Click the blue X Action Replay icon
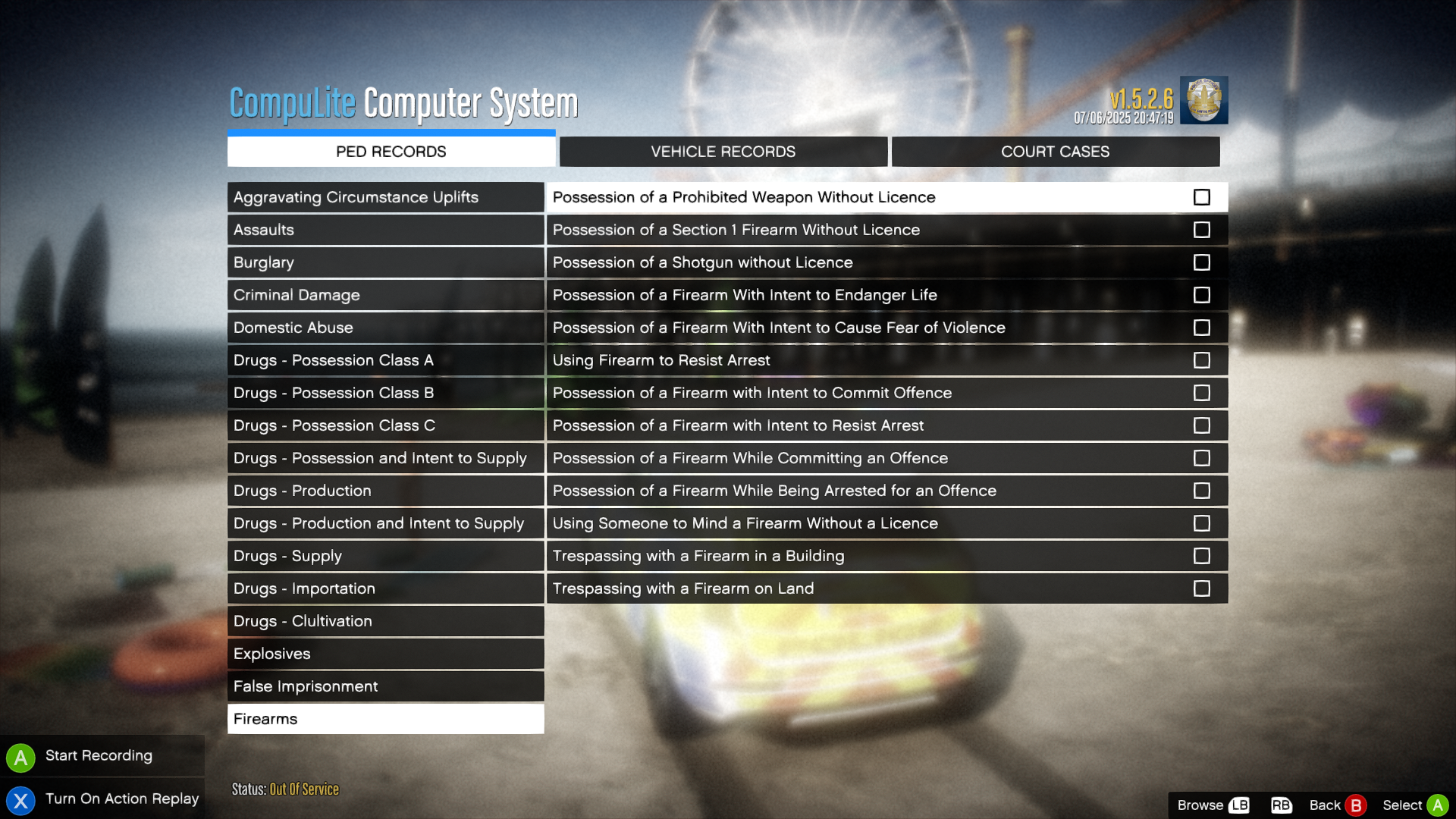1456x819 pixels. pos(20,800)
